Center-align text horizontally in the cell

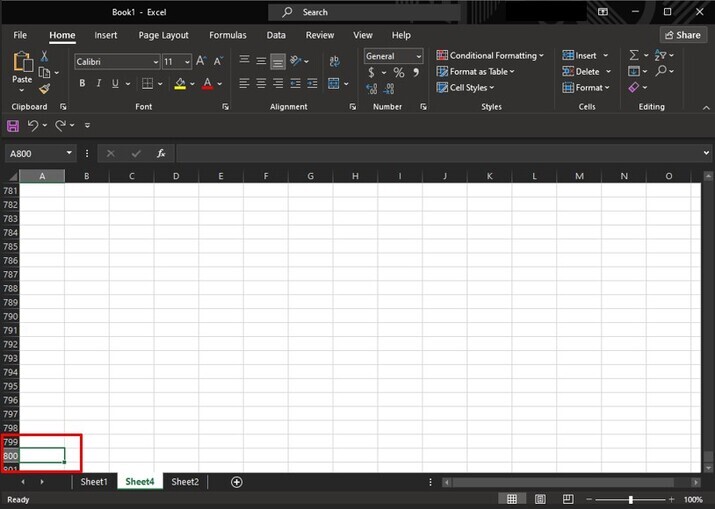[x=261, y=84]
